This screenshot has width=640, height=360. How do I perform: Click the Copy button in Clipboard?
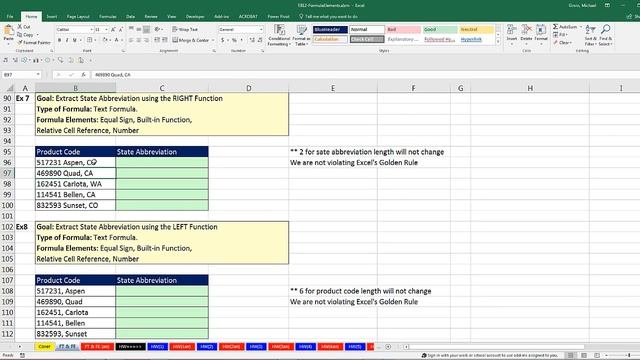[26, 35]
